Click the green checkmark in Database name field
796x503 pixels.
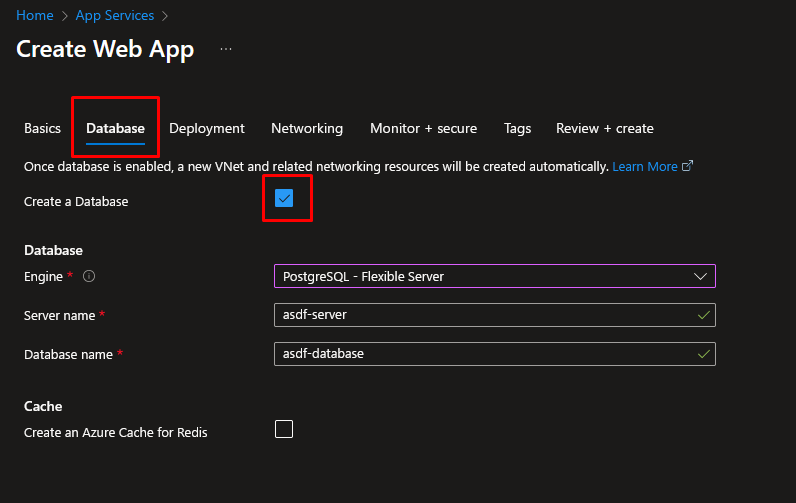[703, 354]
